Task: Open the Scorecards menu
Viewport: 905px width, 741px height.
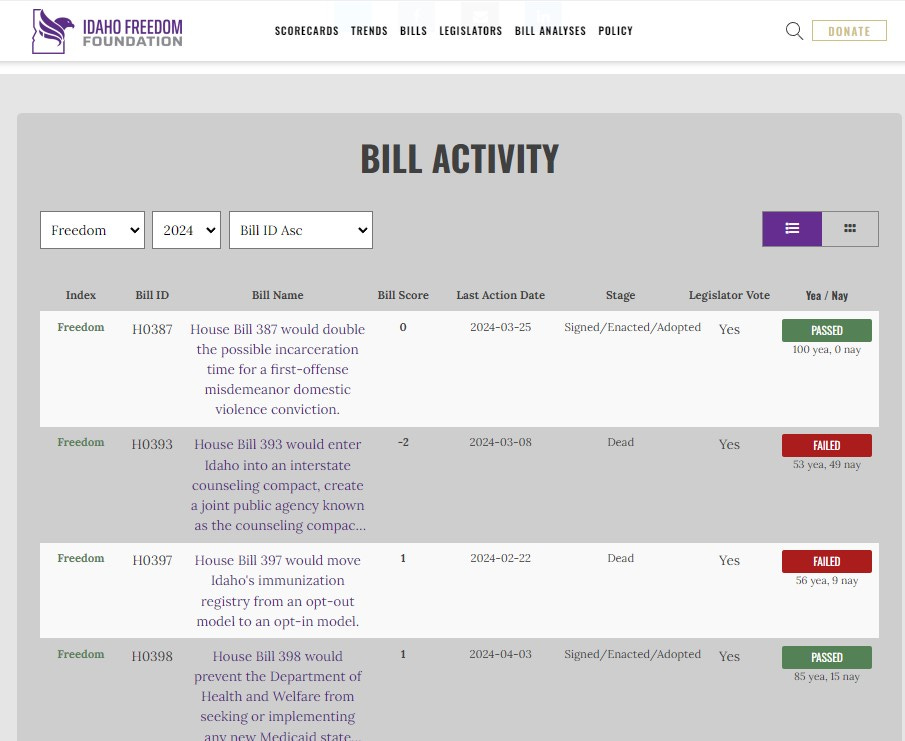Action: point(306,31)
